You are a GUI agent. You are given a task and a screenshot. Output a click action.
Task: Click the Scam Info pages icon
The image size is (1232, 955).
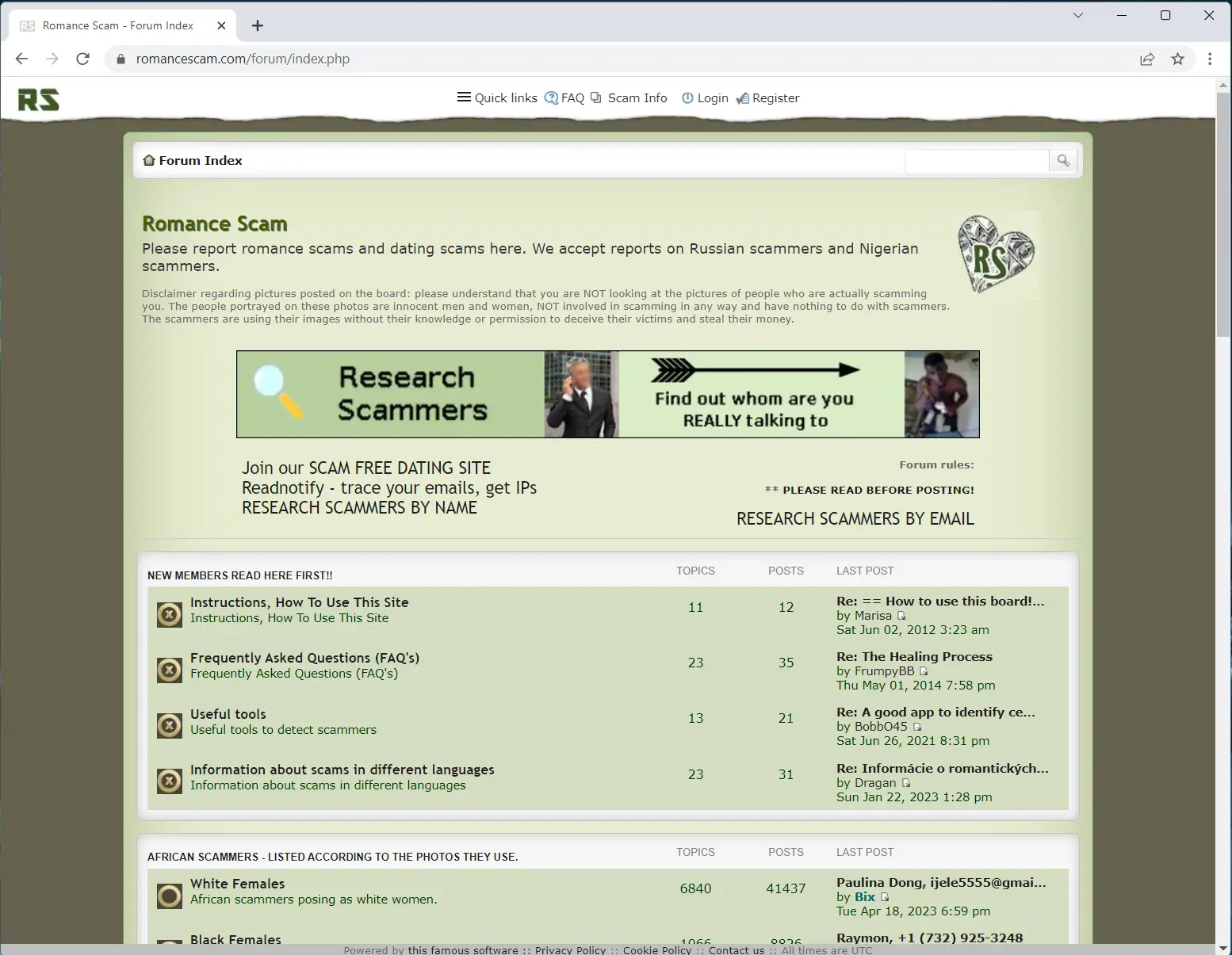[598, 97]
